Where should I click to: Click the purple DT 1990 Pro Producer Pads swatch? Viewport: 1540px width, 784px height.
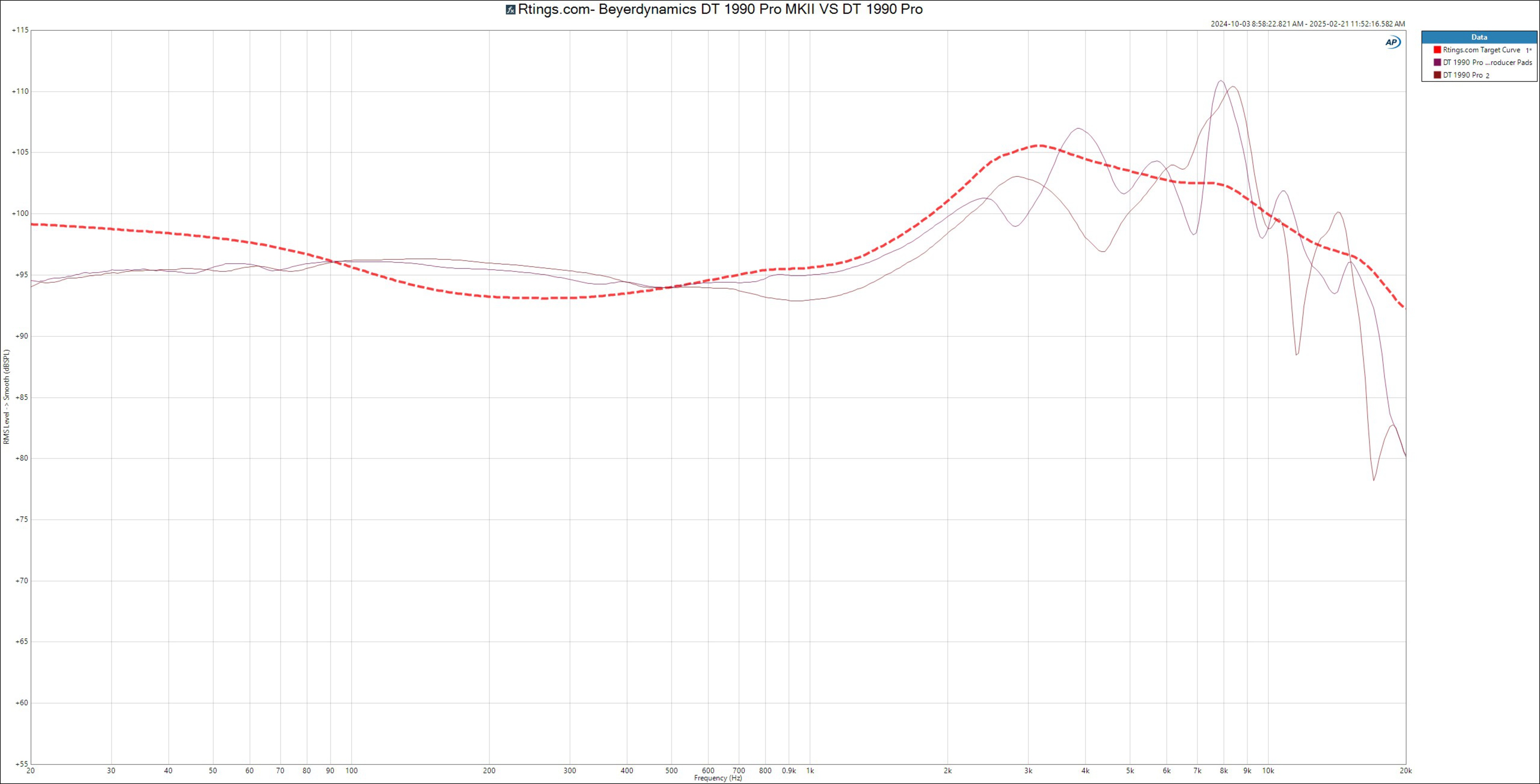[x=1437, y=63]
